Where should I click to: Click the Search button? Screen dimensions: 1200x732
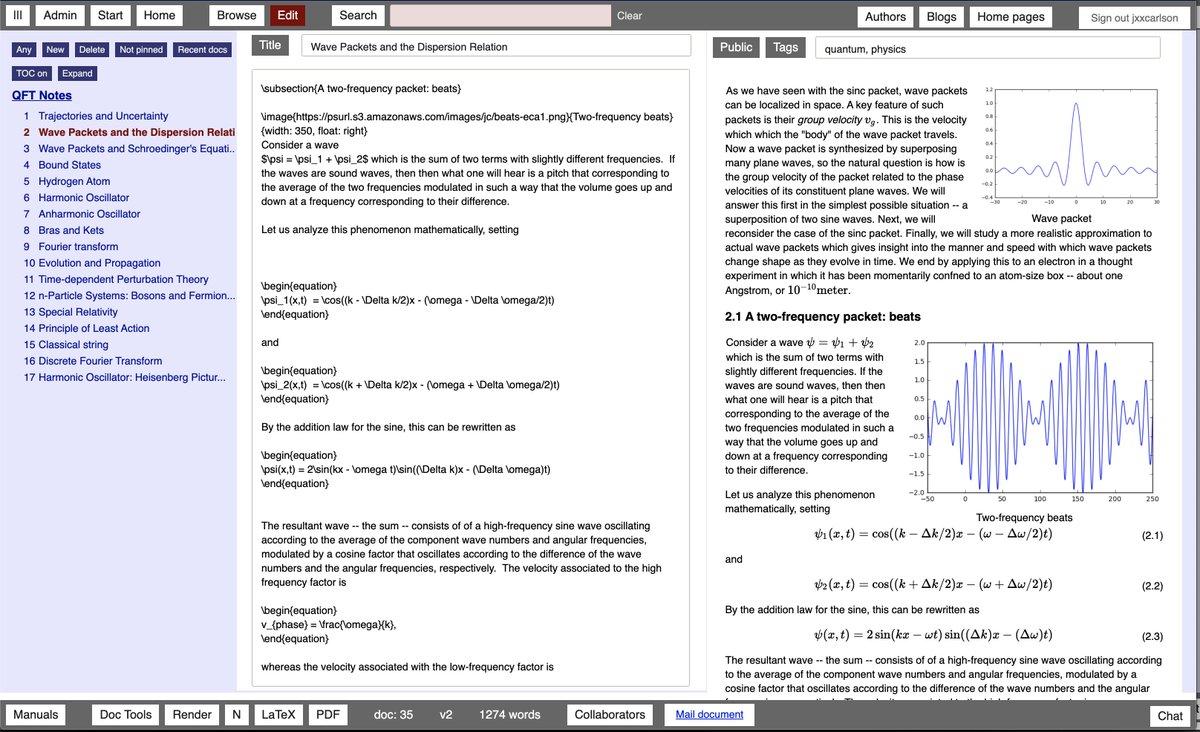(358, 15)
